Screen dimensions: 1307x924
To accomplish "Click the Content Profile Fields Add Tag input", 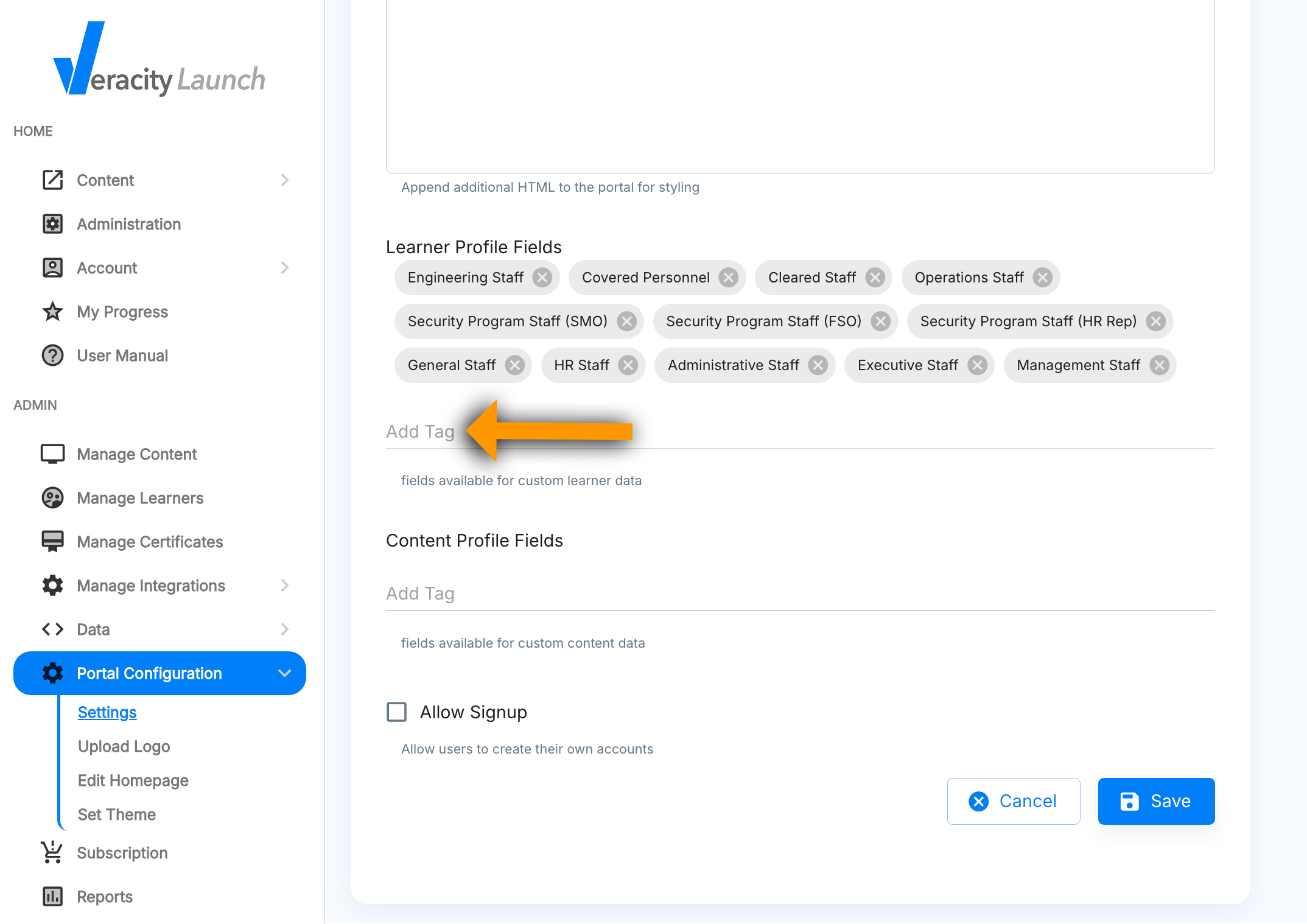I will 799,593.
